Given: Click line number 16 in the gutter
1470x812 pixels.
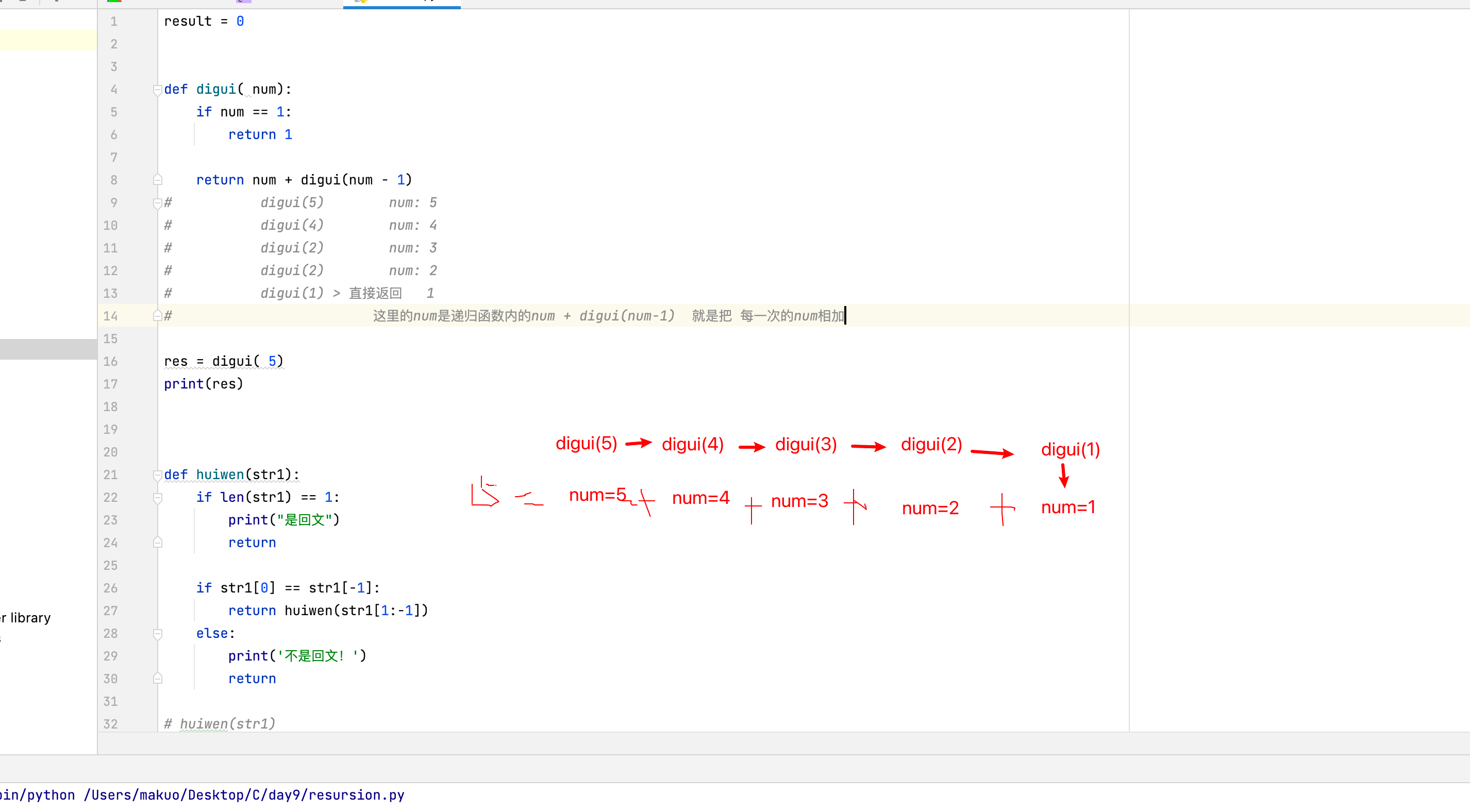Looking at the screenshot, I should click(111, 362).
